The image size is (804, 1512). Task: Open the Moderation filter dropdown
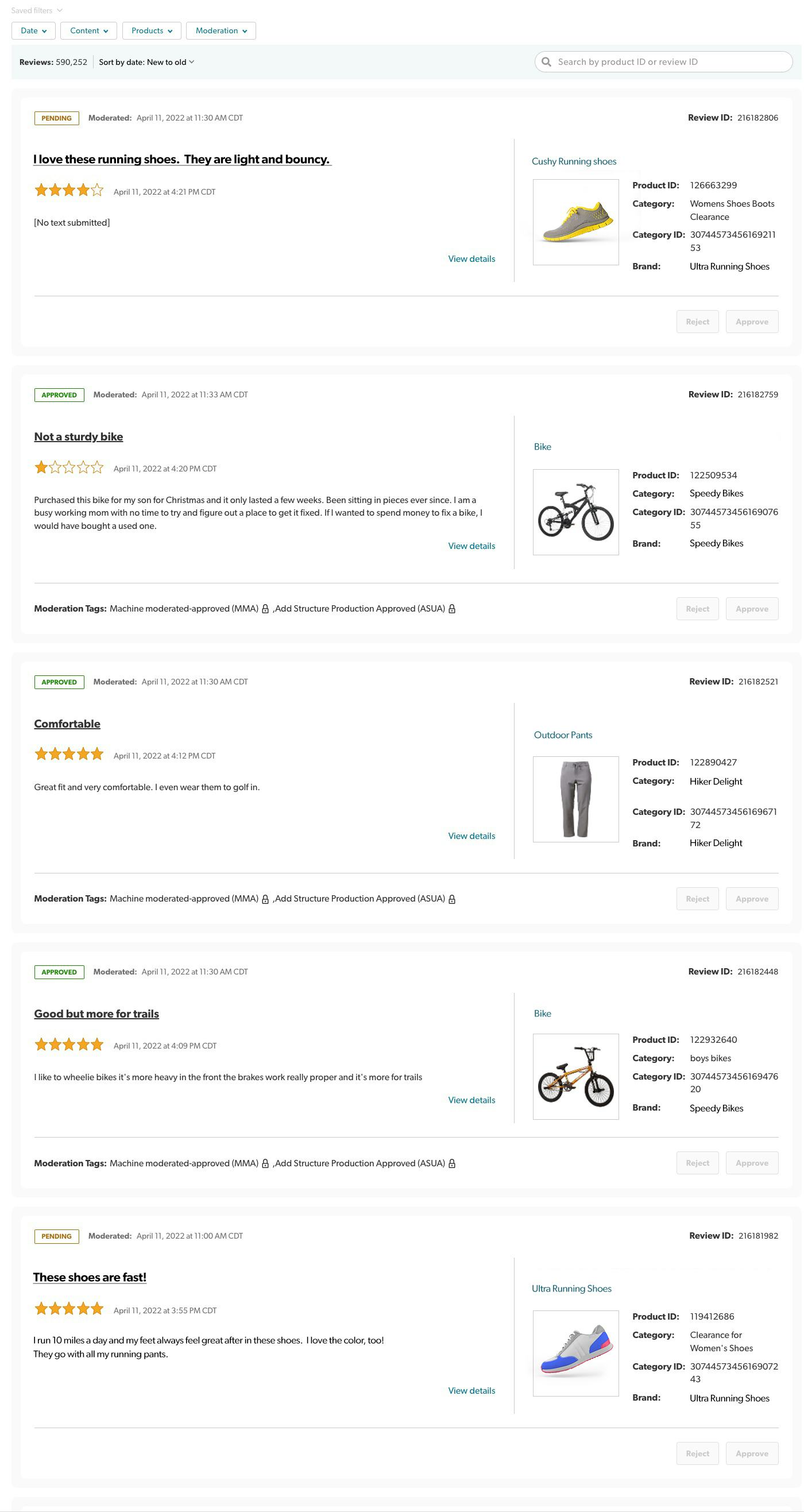pyautogui.click(x=221, y=31)
